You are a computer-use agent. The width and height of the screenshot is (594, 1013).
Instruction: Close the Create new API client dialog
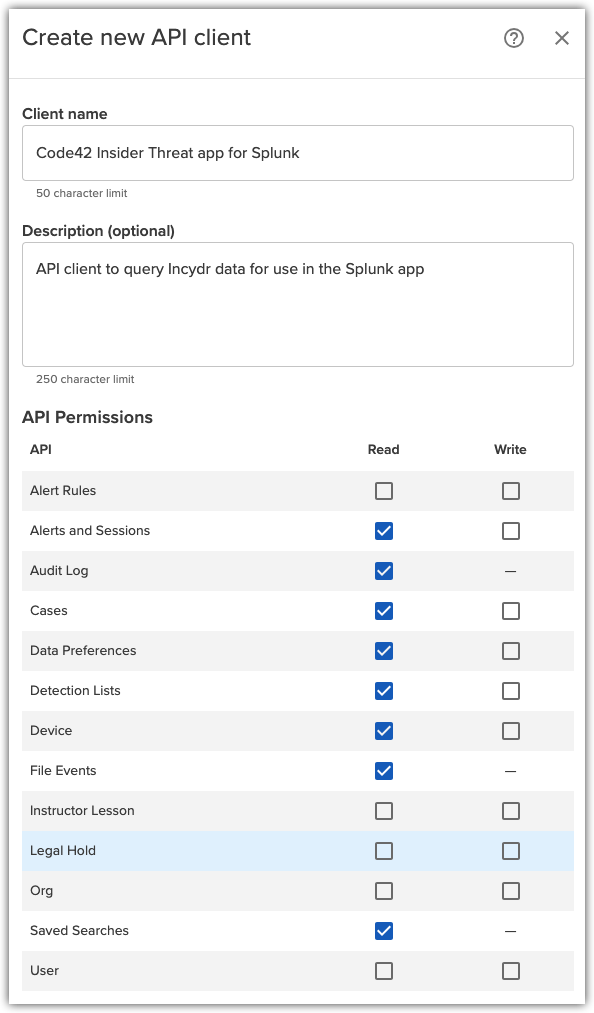pyautogui.click(x=561, y=38)
